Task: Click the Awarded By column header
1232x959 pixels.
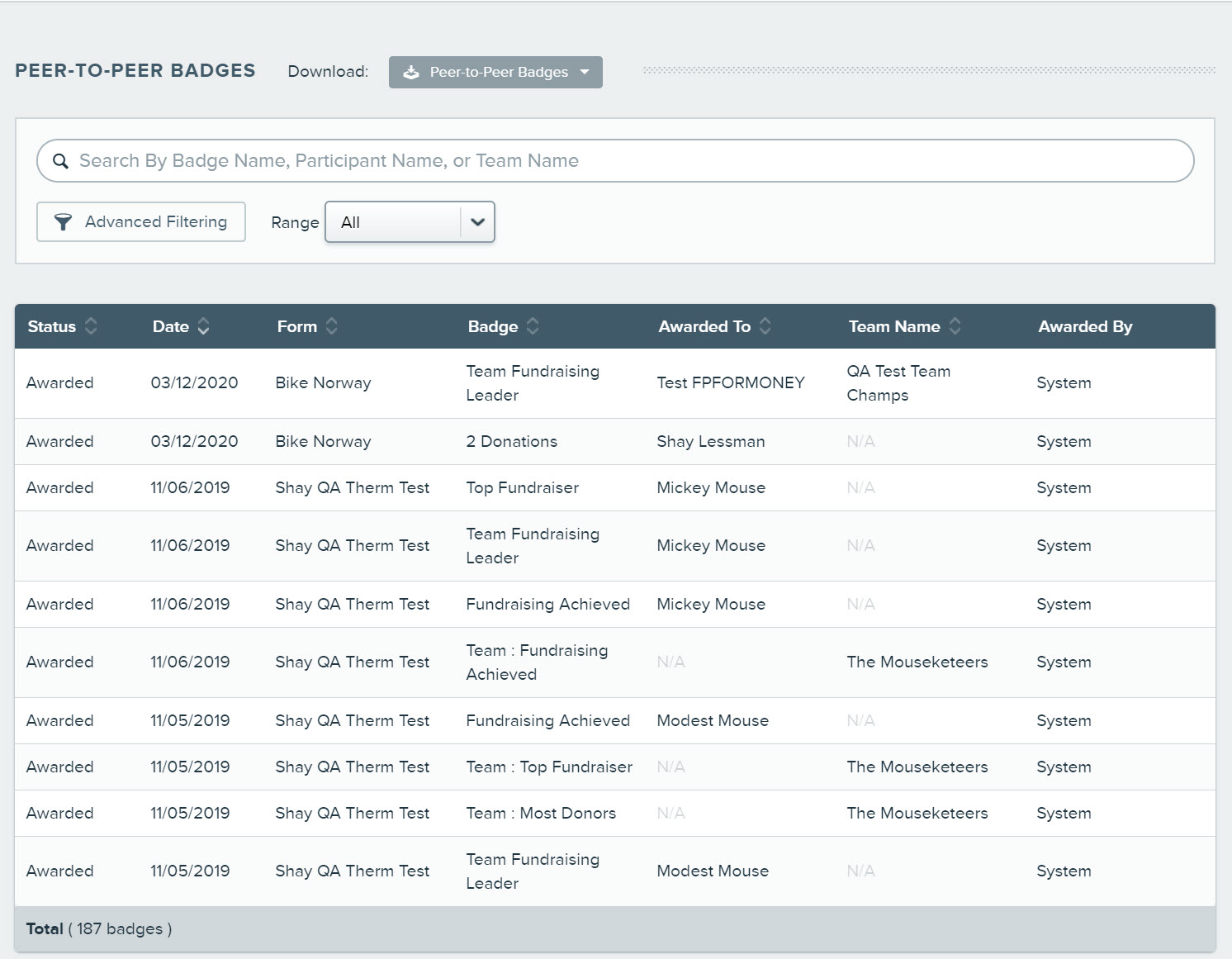Action: coord(1085,326)
